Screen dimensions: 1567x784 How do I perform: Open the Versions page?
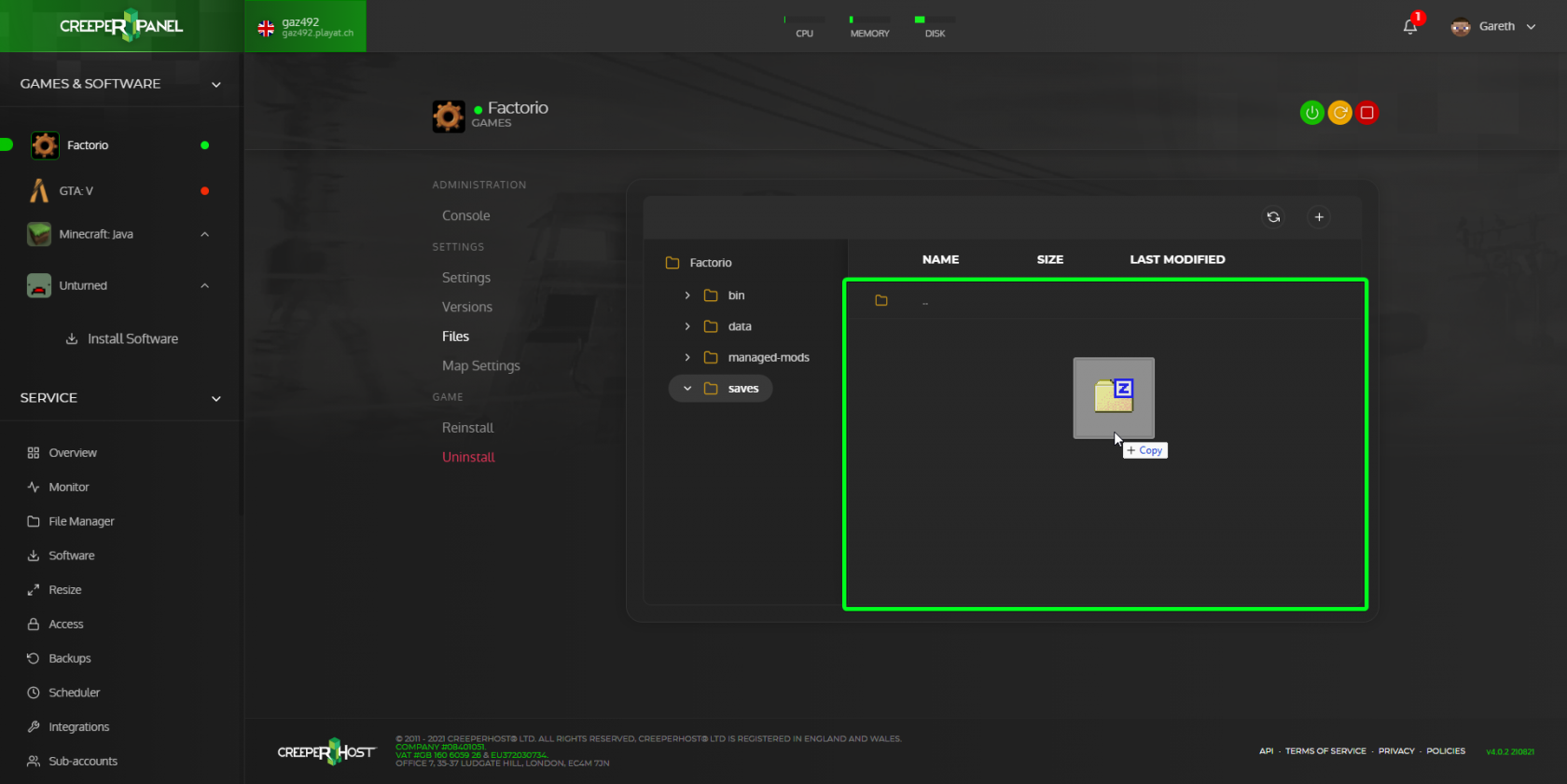pyautogui.click(x=467, y=307)
